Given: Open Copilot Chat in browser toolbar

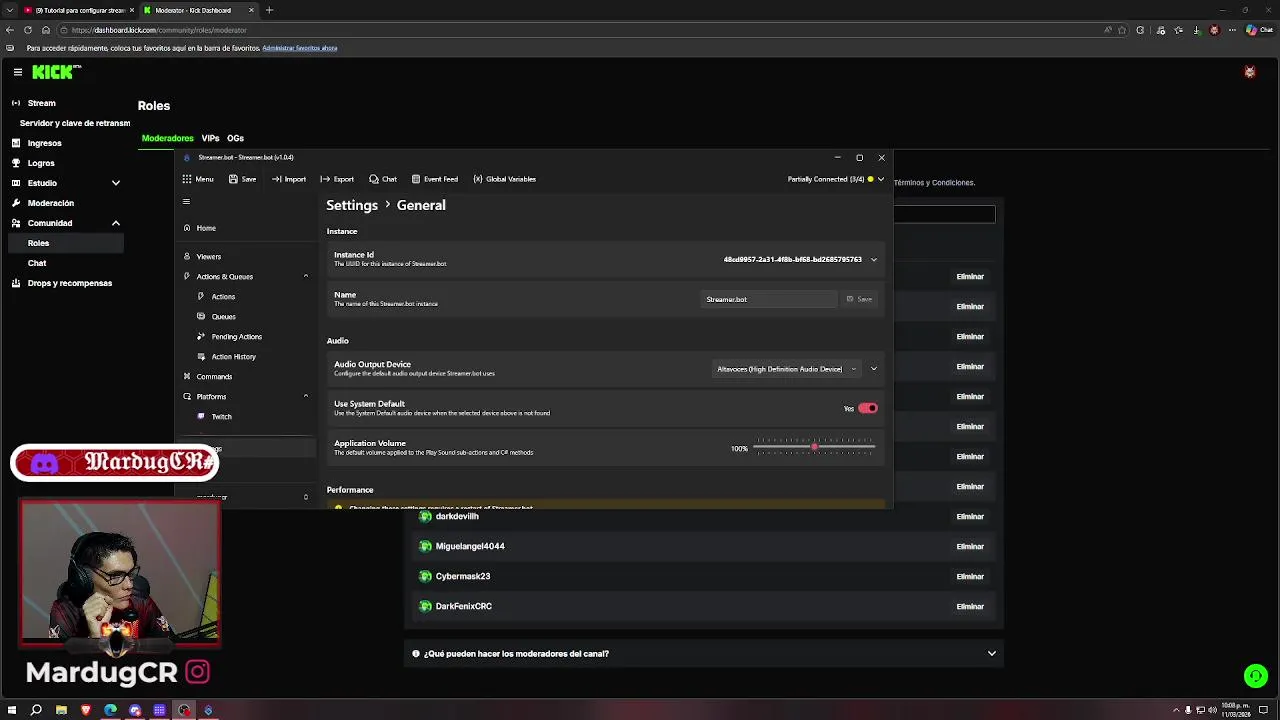Looking at the screenshot, I should point(1259,30).
